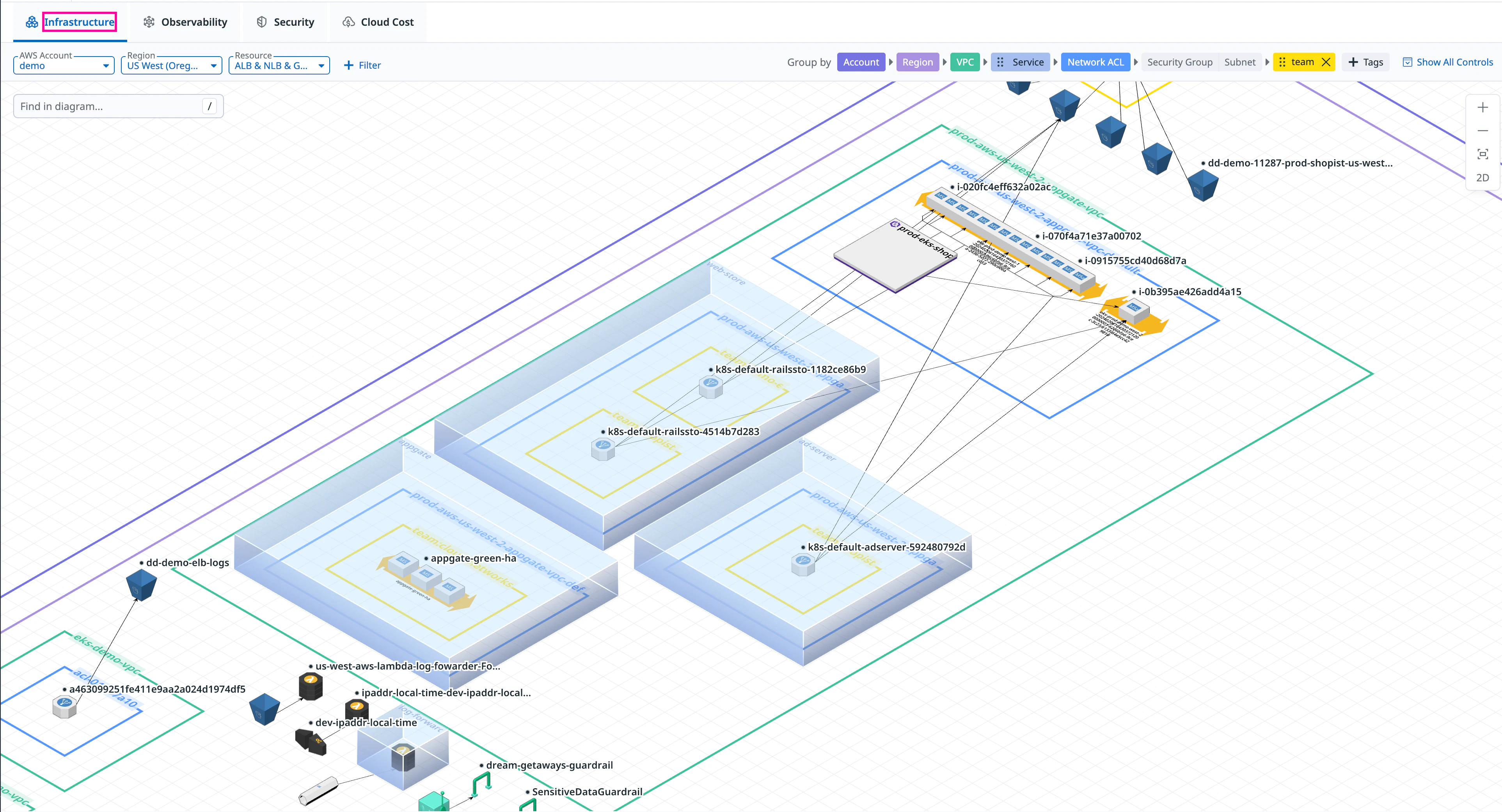Open the AWS Account dropdown
The height and width of the screenshot is (812, 1502).
pyautogui.click(x=64, y=65)
